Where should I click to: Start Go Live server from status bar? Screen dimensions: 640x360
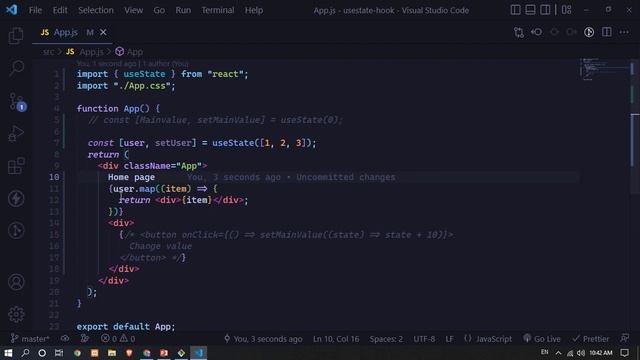542,339
